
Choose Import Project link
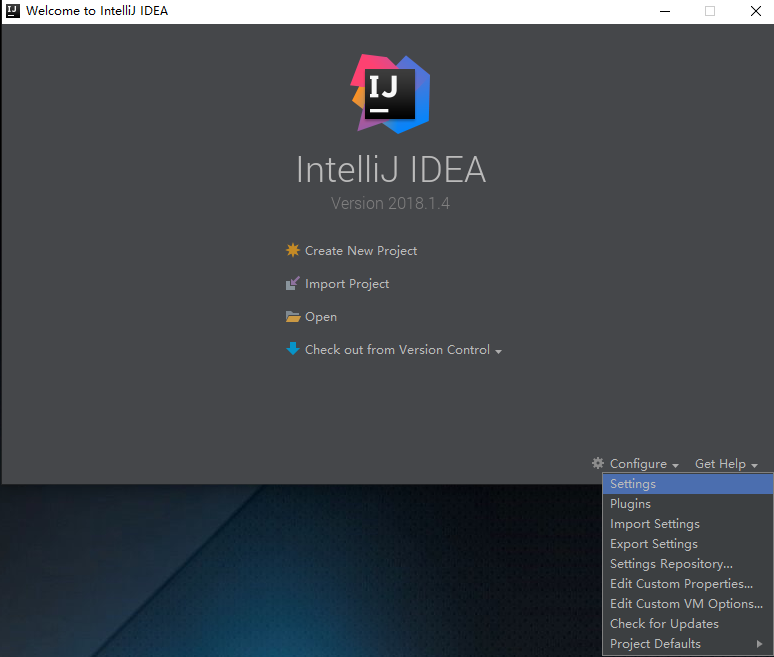pos(347,284)
